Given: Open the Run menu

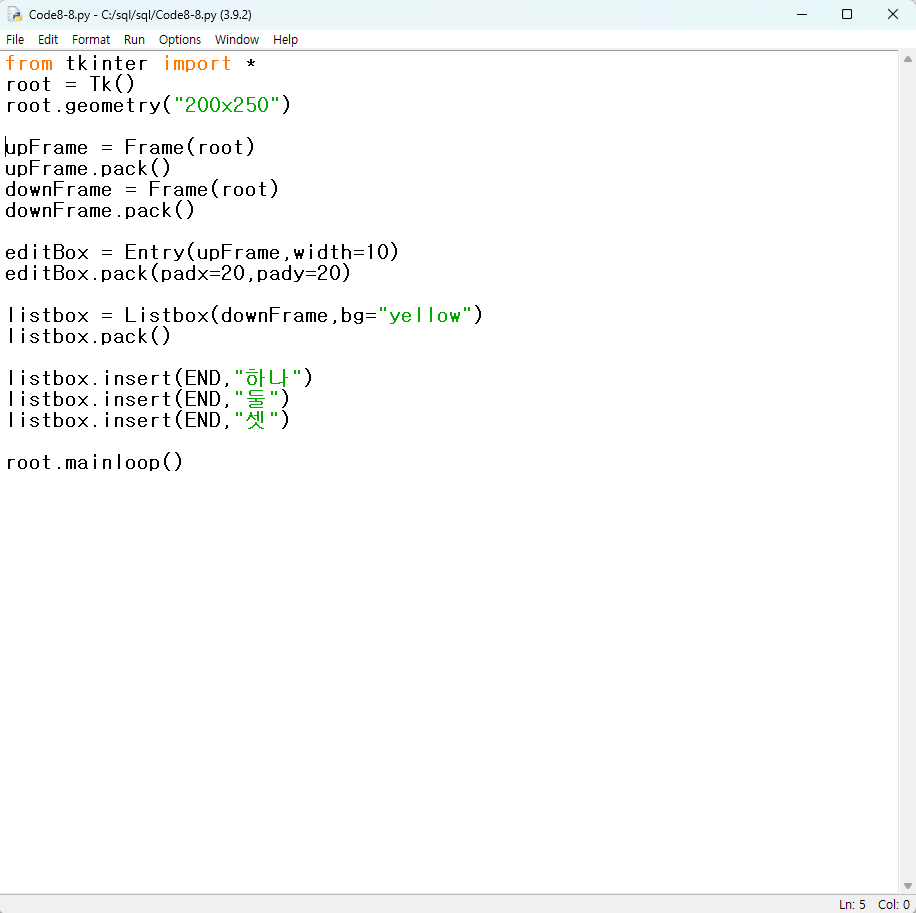Looking at the screenshot, I should [x=134, y=40].
